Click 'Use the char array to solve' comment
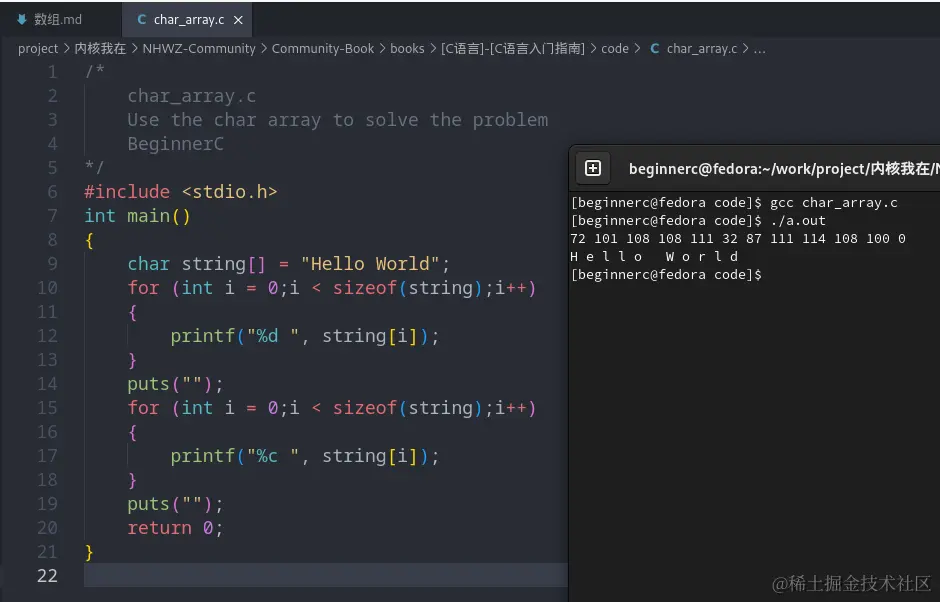Viewport: 940px width, 602px height. (x=338, y=120)
